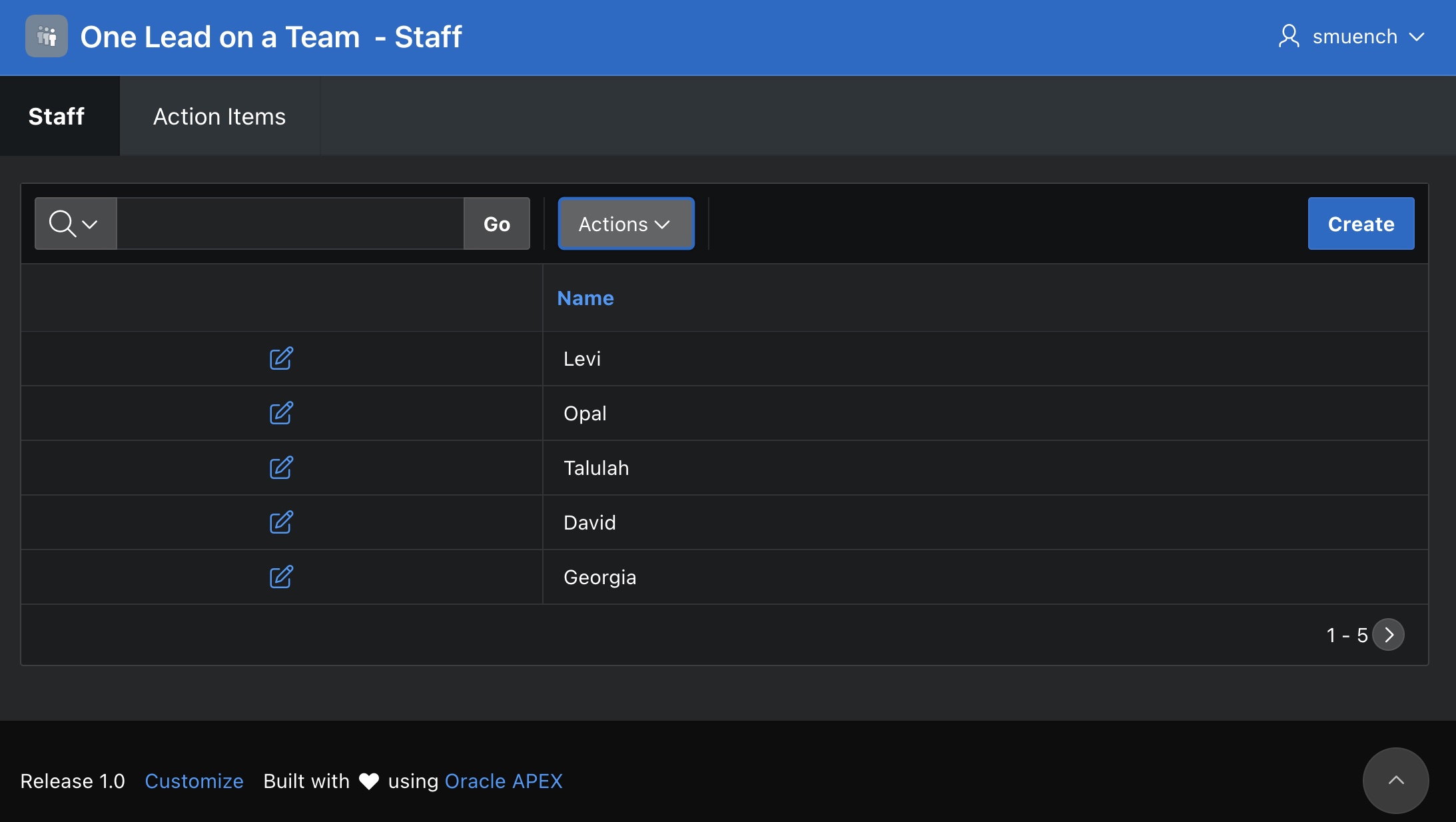The width and height of the screenshot is (1456, 822).
Task: Click into the report search field
Action: click(290, 224)
